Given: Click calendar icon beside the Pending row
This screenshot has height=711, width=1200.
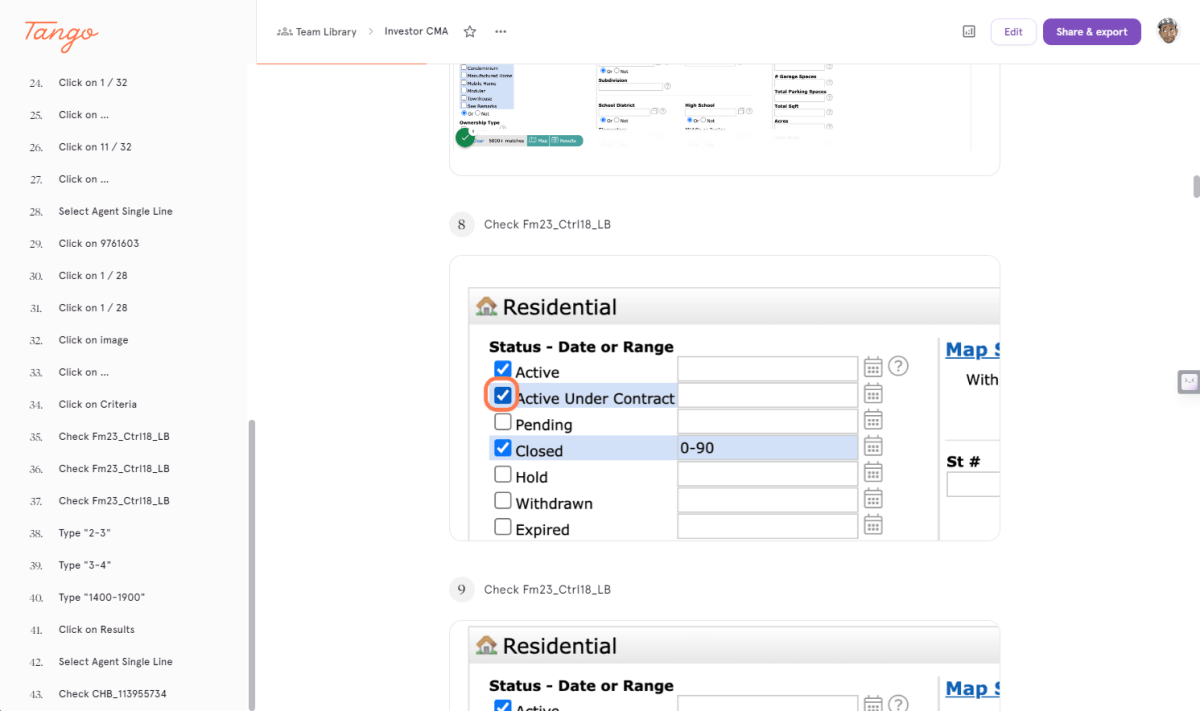Looking at the screenshot, I should pos(873,420).
